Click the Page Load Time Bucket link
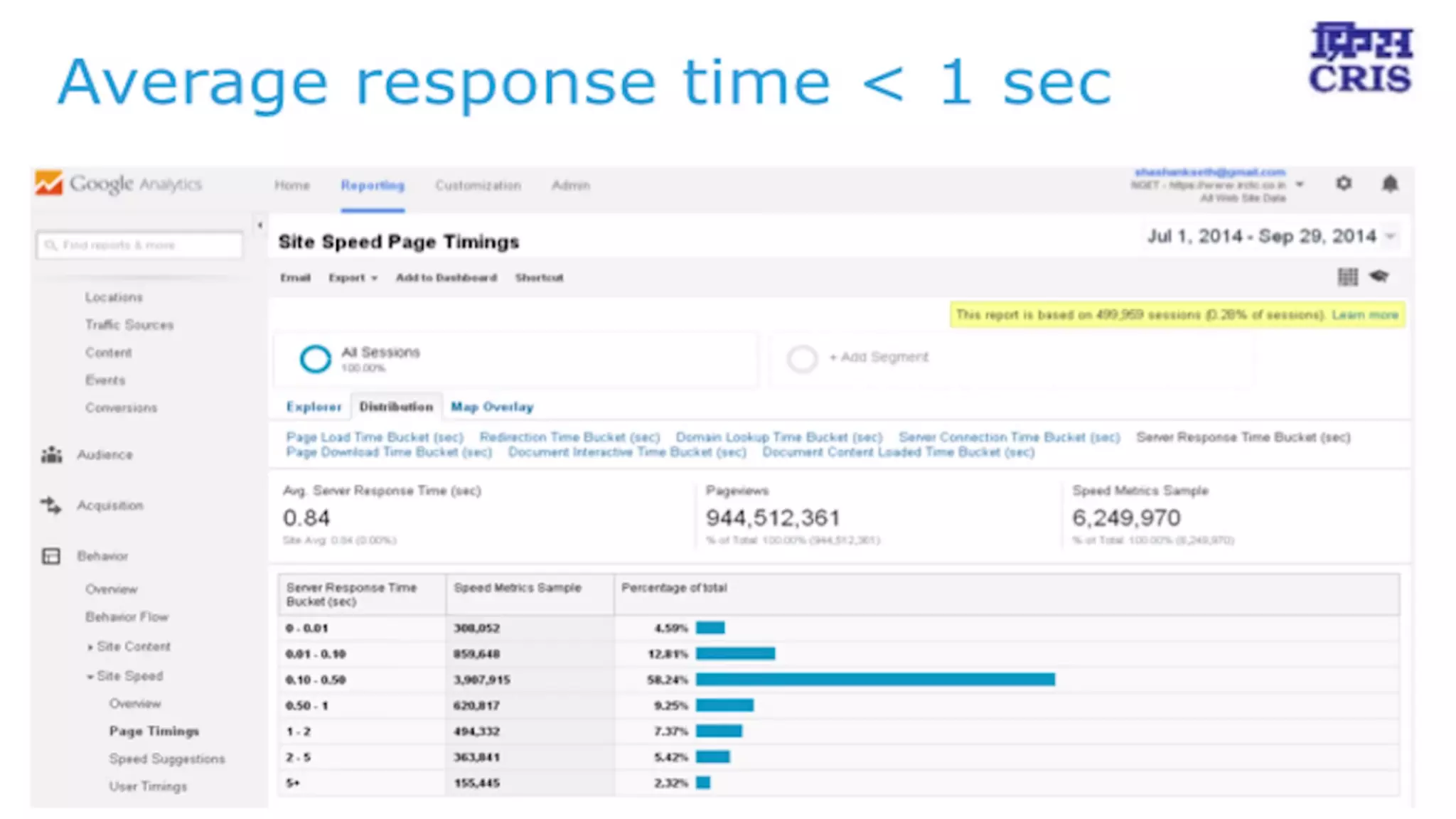Screen dimensions: 1456x819 (x=375, y=437)
